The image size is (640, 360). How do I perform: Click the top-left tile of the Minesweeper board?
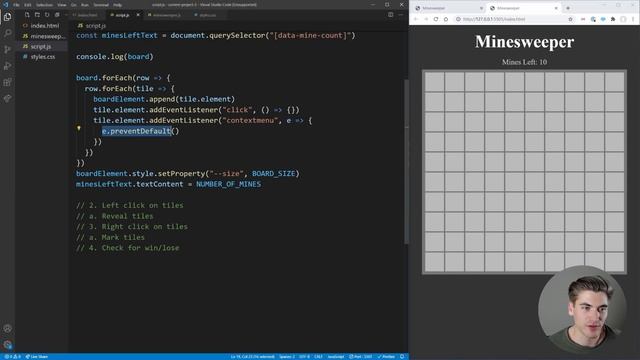434,82
